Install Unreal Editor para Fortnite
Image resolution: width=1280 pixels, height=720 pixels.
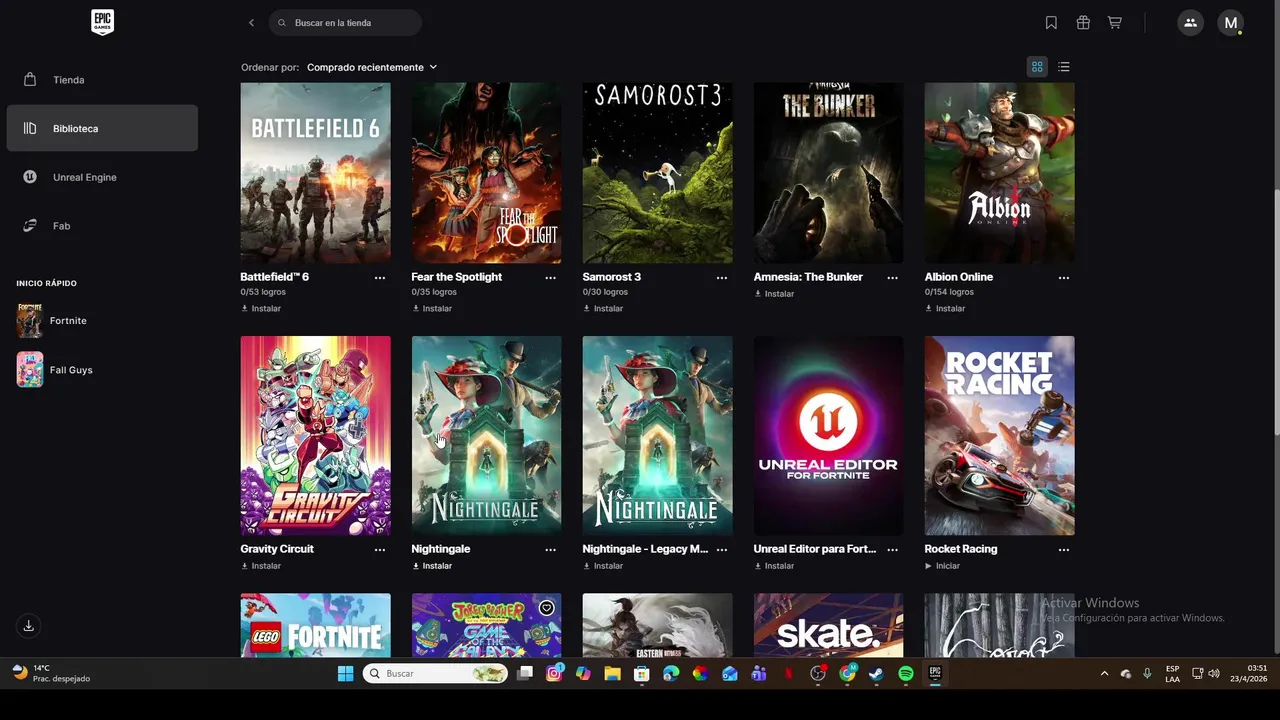pos(774,566)
